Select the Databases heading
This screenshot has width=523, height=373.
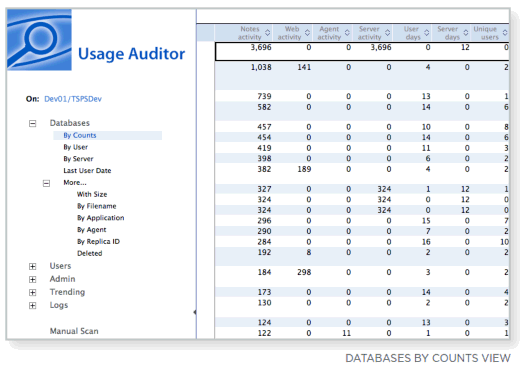click(x=70, y=123)
